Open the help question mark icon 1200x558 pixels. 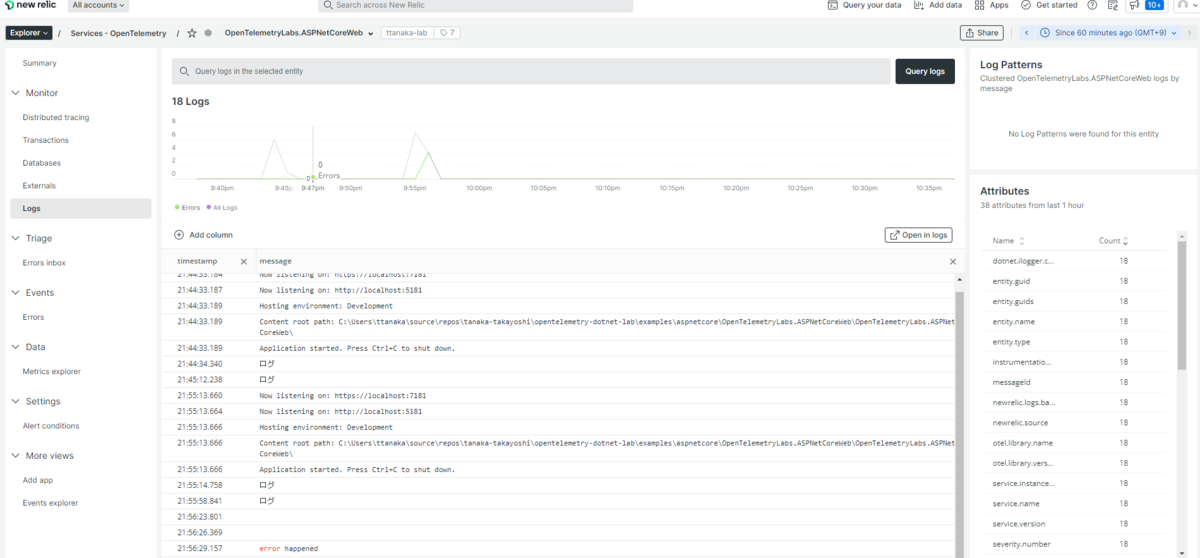(x=1092, y=5)
